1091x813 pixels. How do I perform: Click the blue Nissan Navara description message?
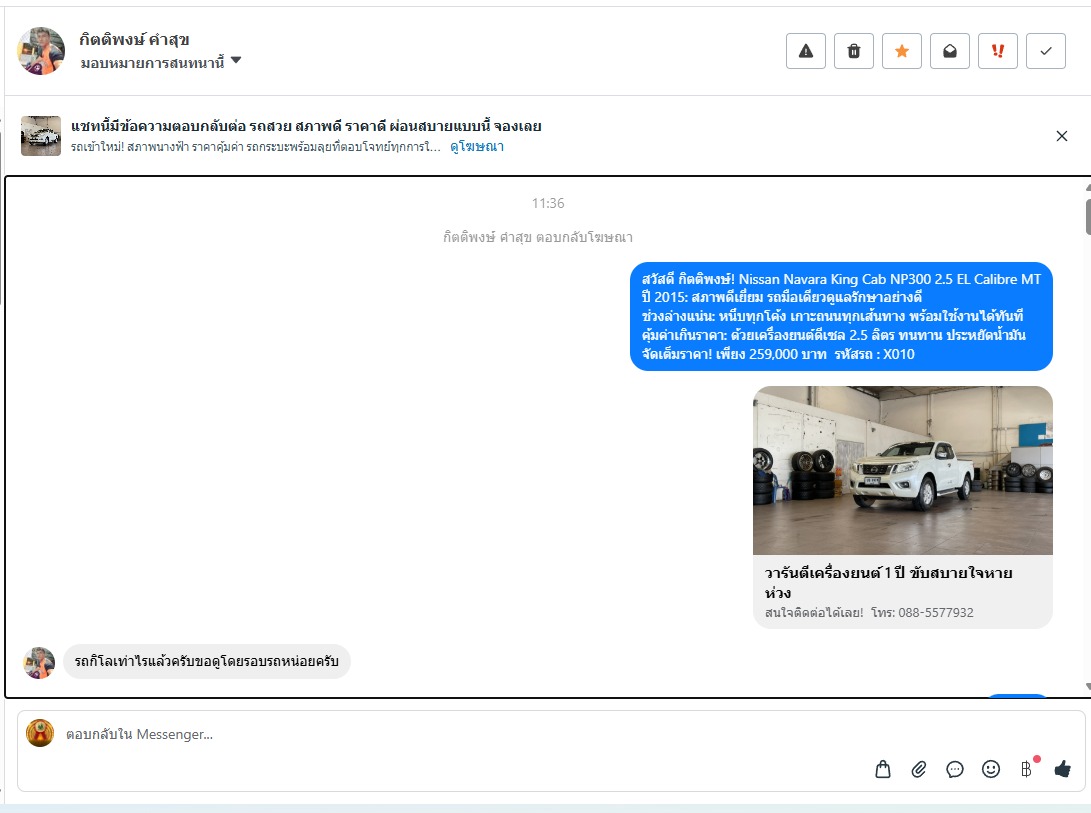(841, 317)
